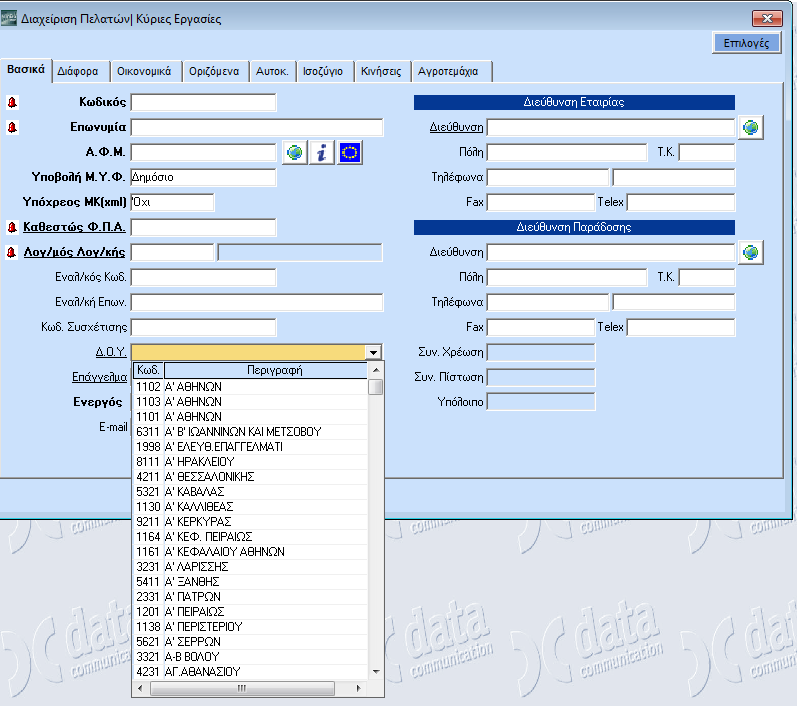Open the Υποβολή Μ.Υ.Φ. field showing Δημόσιο
The width and height of the screenshot is (797, 706).
(203, 177)
